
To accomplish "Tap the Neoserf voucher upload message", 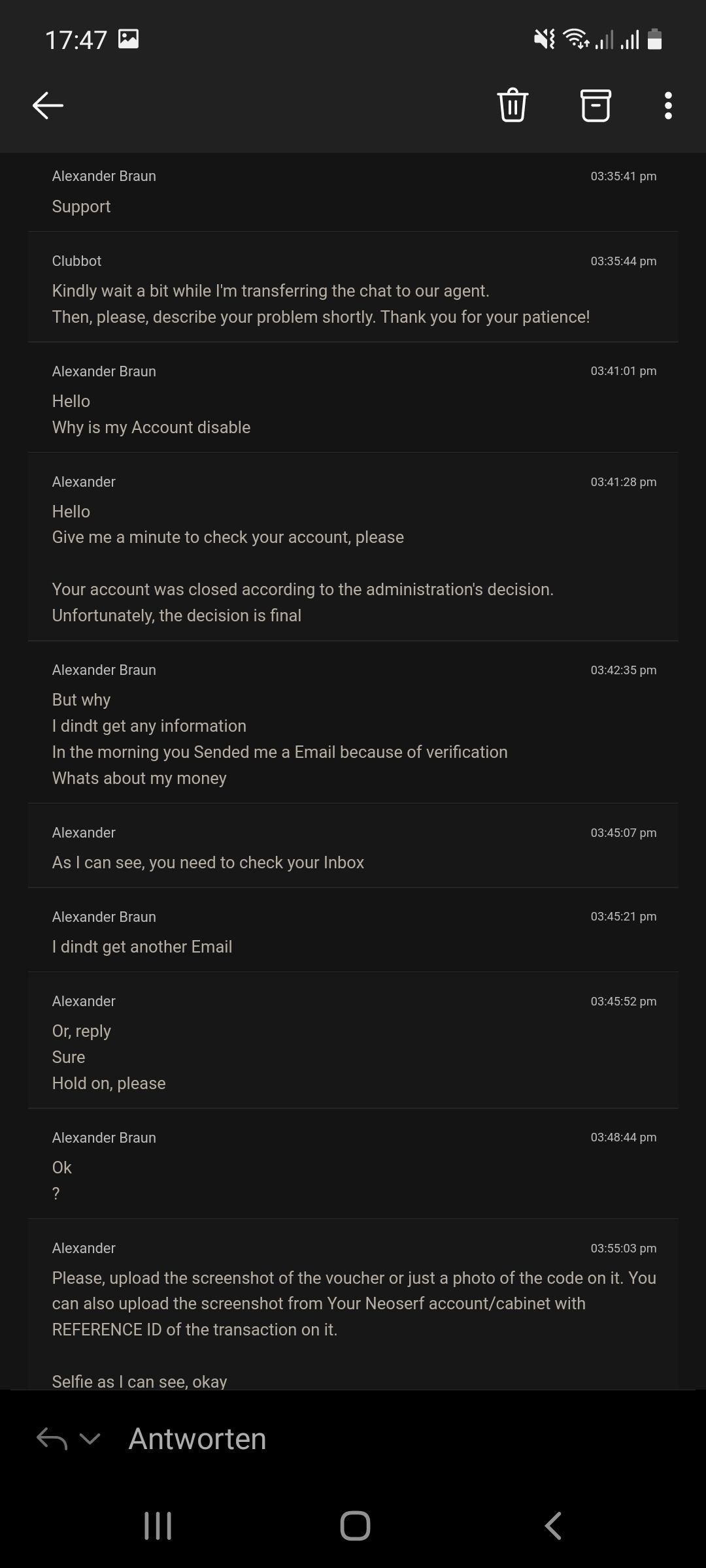I will 353,1303.
